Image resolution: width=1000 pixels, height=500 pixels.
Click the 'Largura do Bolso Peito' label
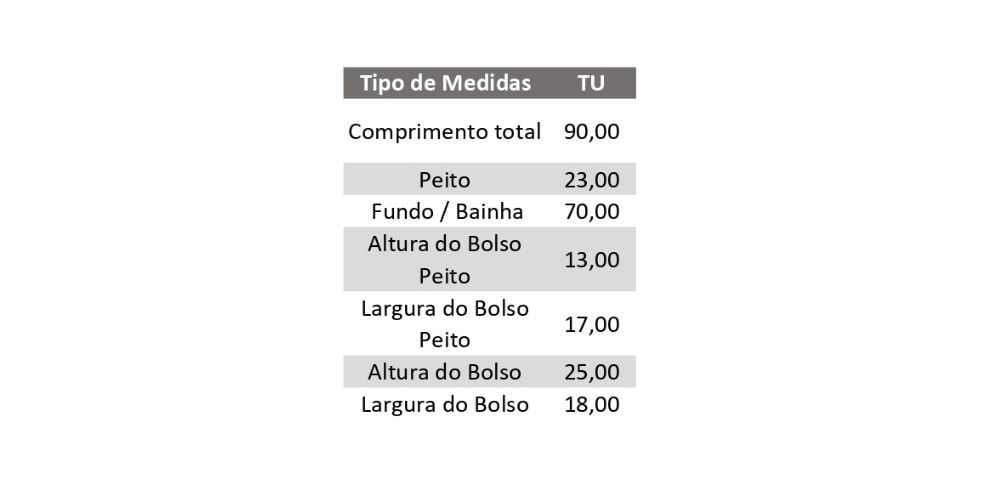[445, 324]
